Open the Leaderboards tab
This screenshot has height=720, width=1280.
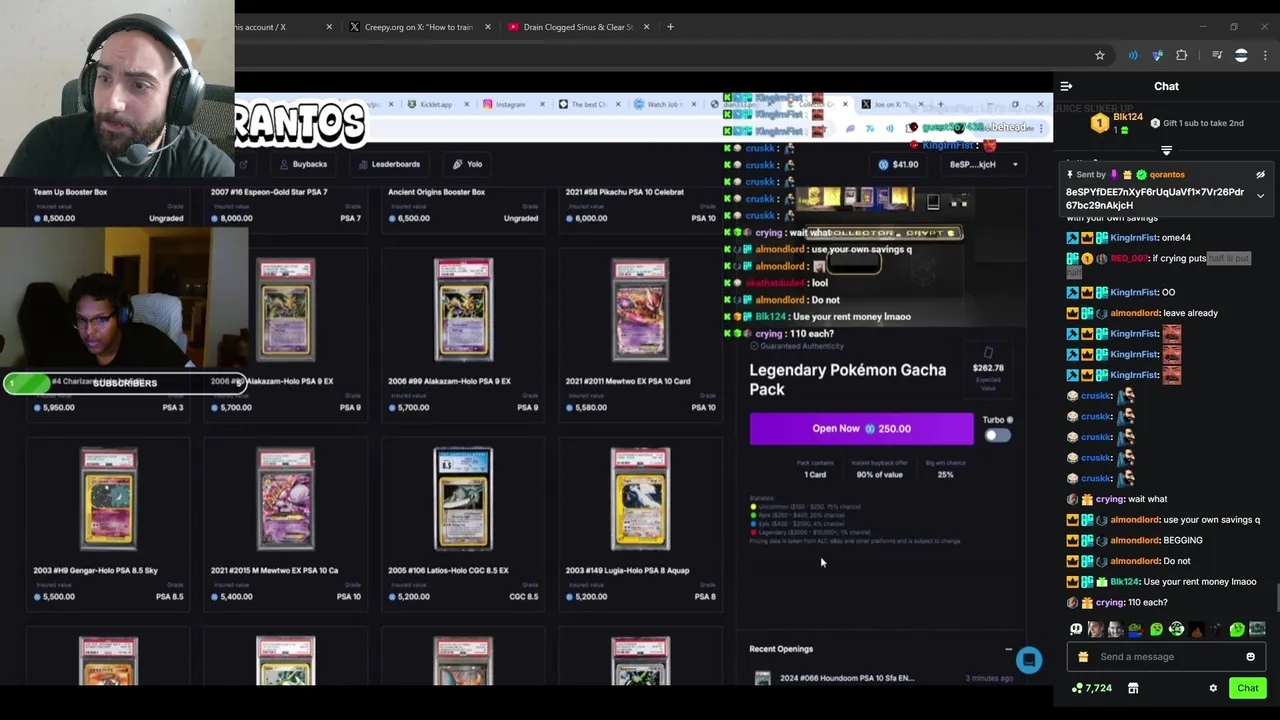click(x=389, y=164)
